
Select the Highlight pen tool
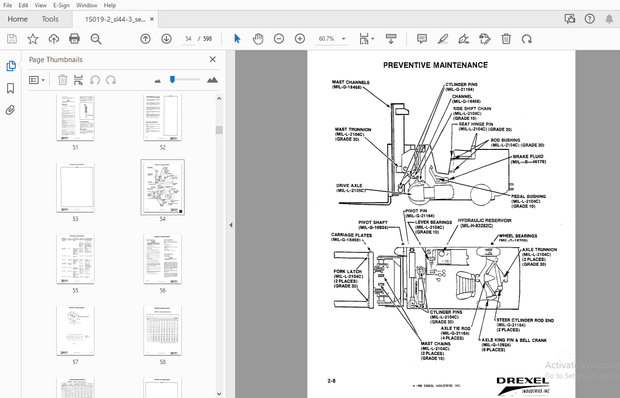443,39
